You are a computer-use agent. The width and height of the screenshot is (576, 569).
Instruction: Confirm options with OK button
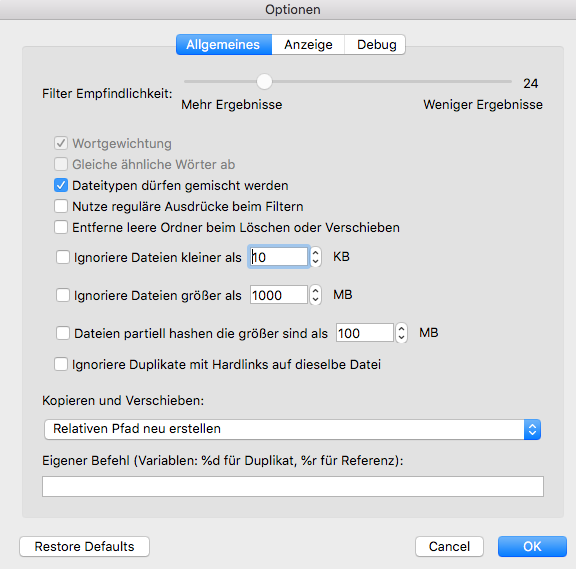click(x=532, y=546)
